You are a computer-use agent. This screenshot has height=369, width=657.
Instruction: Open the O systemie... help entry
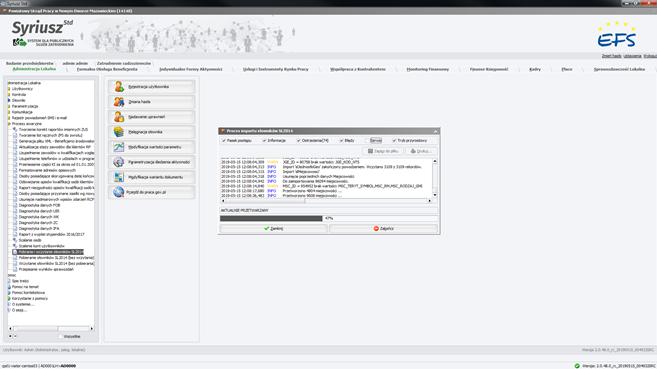point(23,304)
